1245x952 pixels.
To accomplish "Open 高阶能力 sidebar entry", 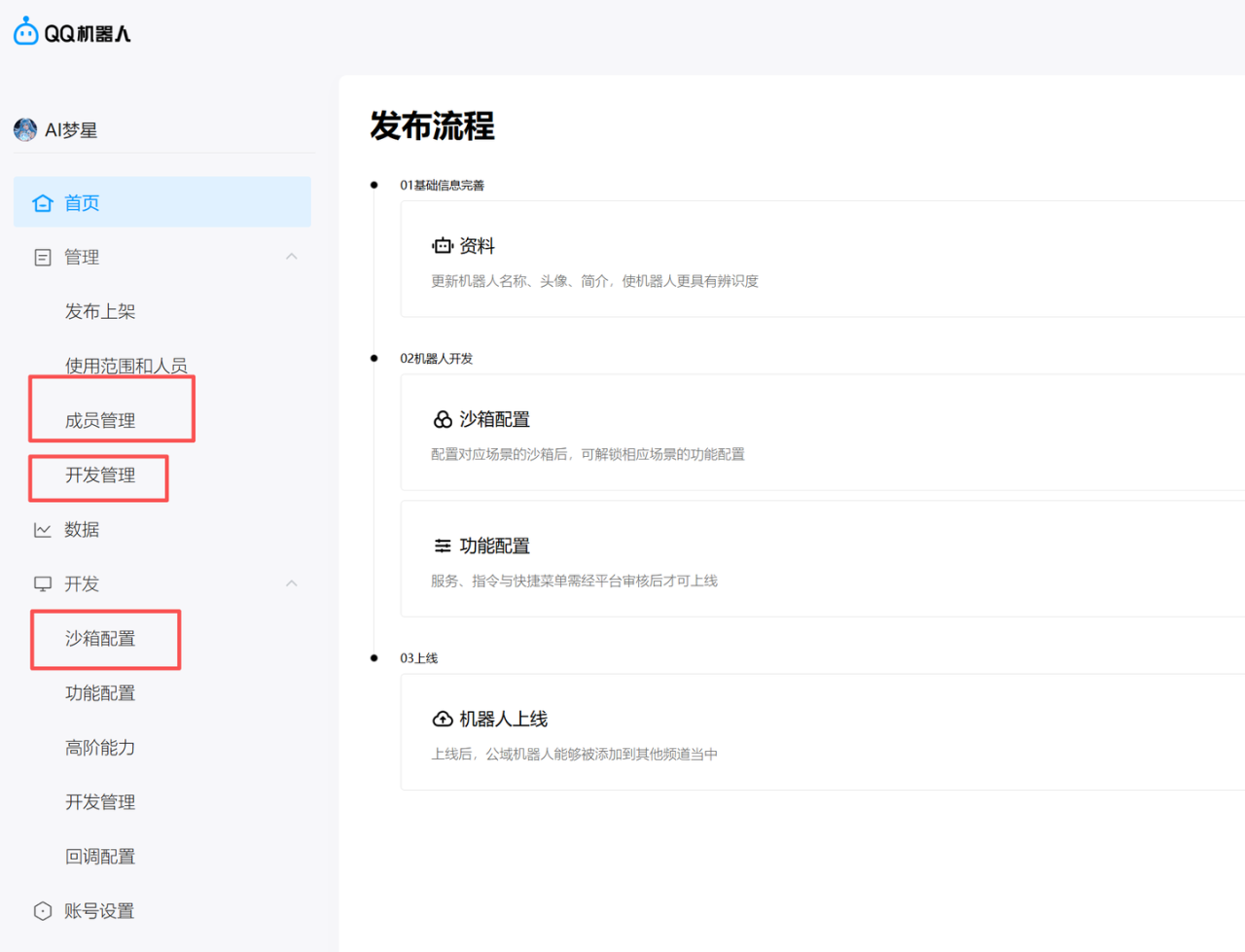I will (100, 748).
